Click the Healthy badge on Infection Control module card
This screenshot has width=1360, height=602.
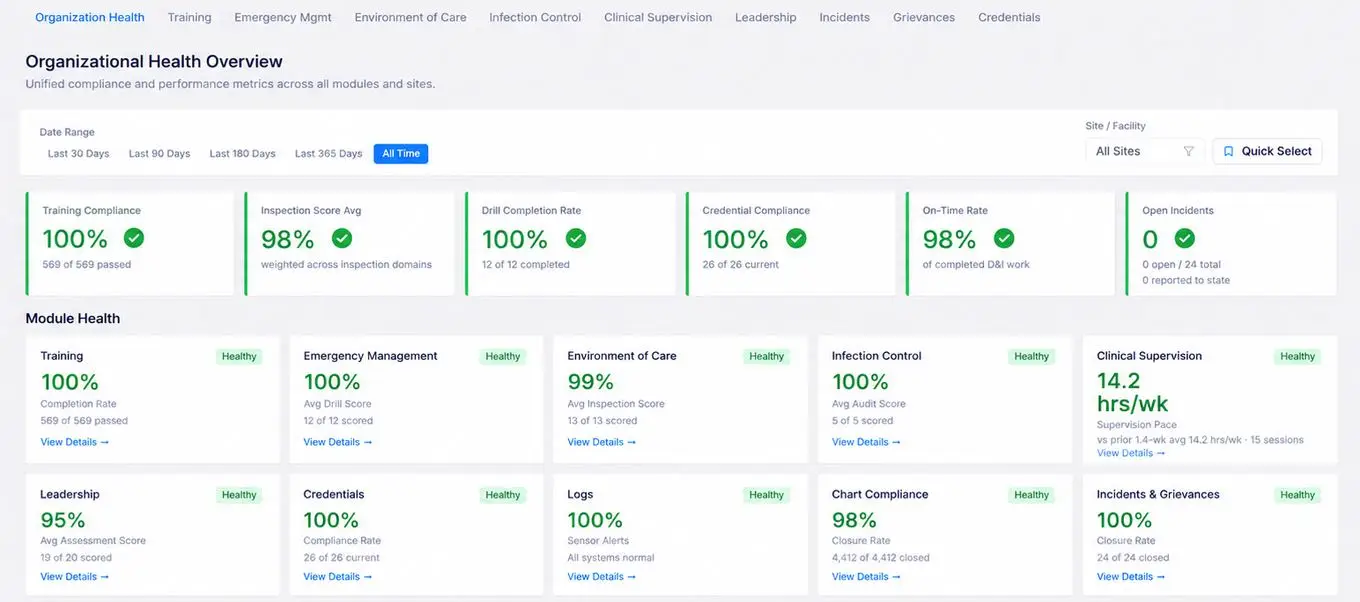point(1032,356)
